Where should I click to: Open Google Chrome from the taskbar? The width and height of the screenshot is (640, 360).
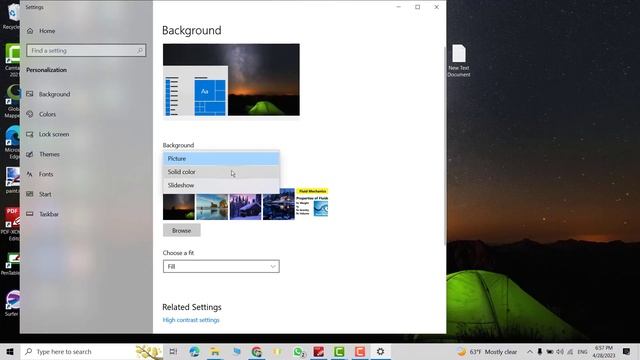[256, 351]
